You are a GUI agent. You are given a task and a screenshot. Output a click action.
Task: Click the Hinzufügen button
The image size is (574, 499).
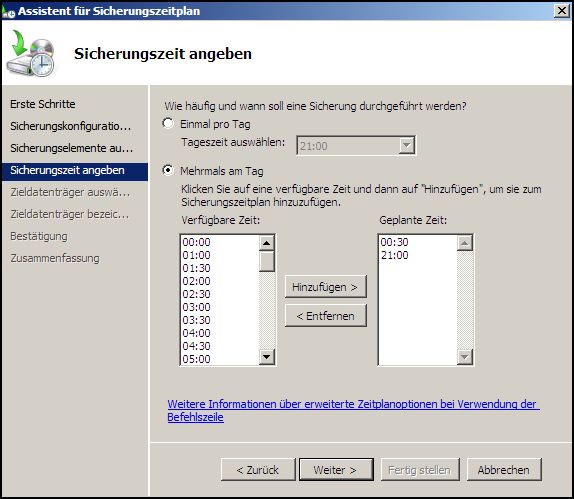point(325,287)
